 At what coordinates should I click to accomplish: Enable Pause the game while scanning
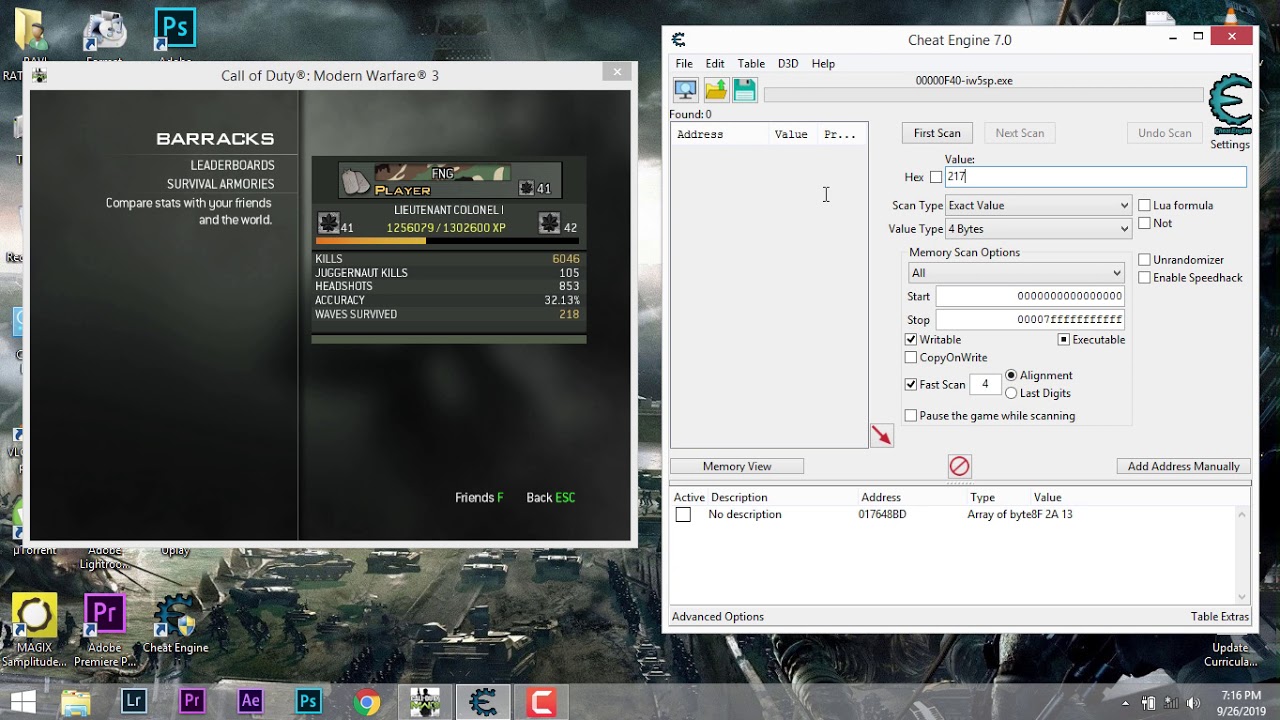(x=910, y=415)
